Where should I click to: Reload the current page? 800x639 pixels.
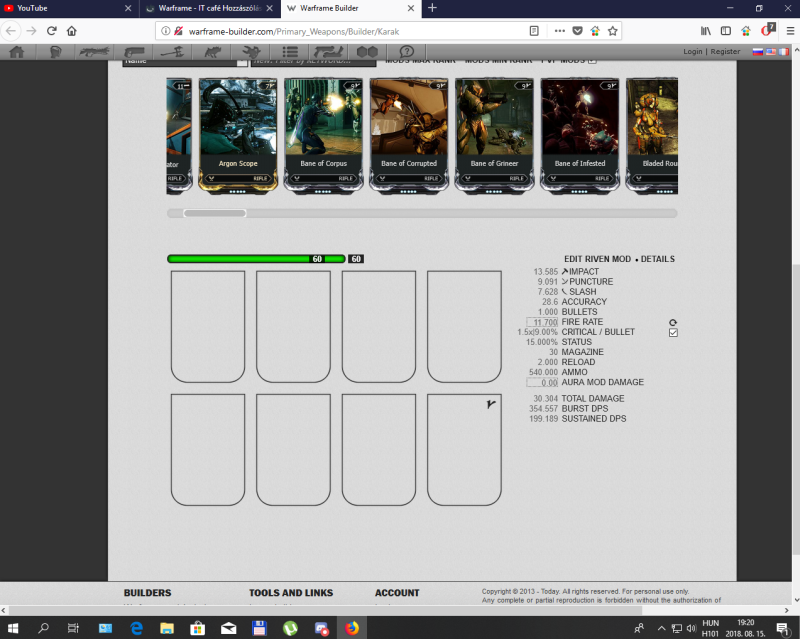pyautogui.click(x=52, y=31)
